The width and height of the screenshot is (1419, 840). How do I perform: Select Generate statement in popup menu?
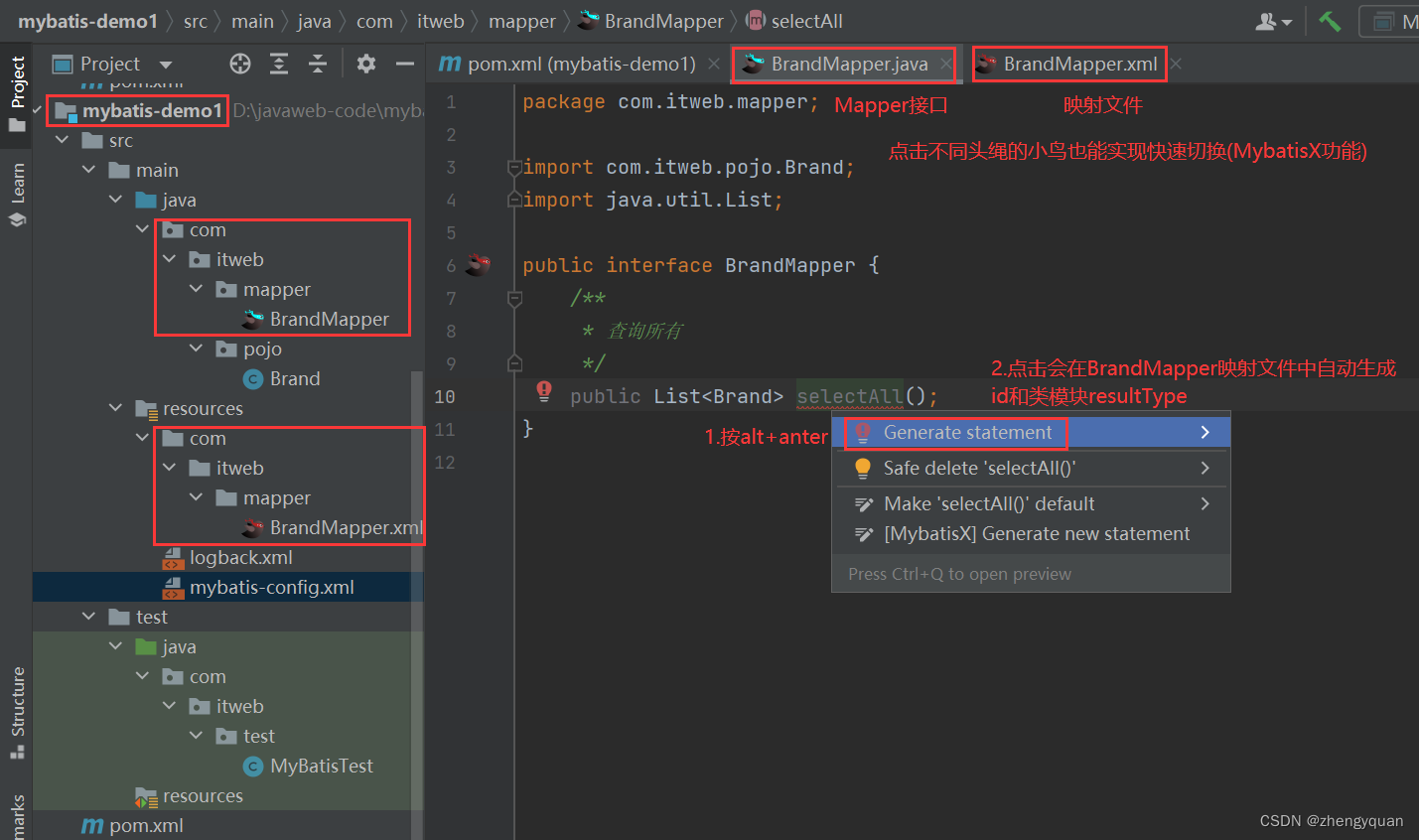tap(1032, 432)
